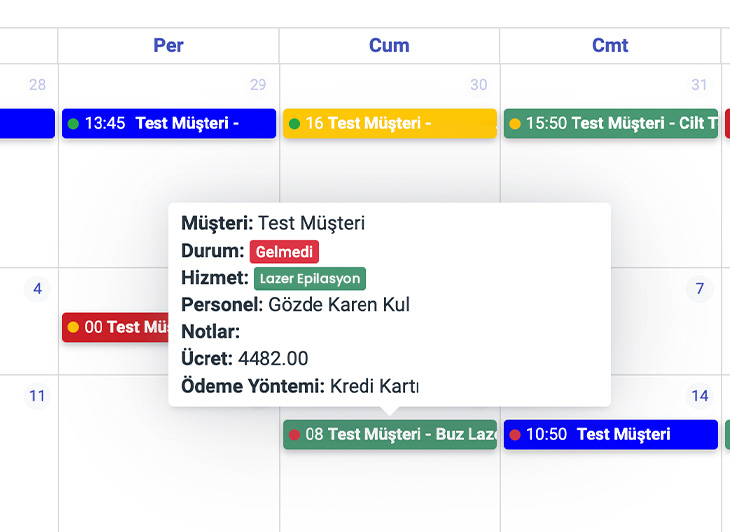The image size is (730, 532).
Task: Click the green dot on the 16 event
Action: tap(294, 124)
